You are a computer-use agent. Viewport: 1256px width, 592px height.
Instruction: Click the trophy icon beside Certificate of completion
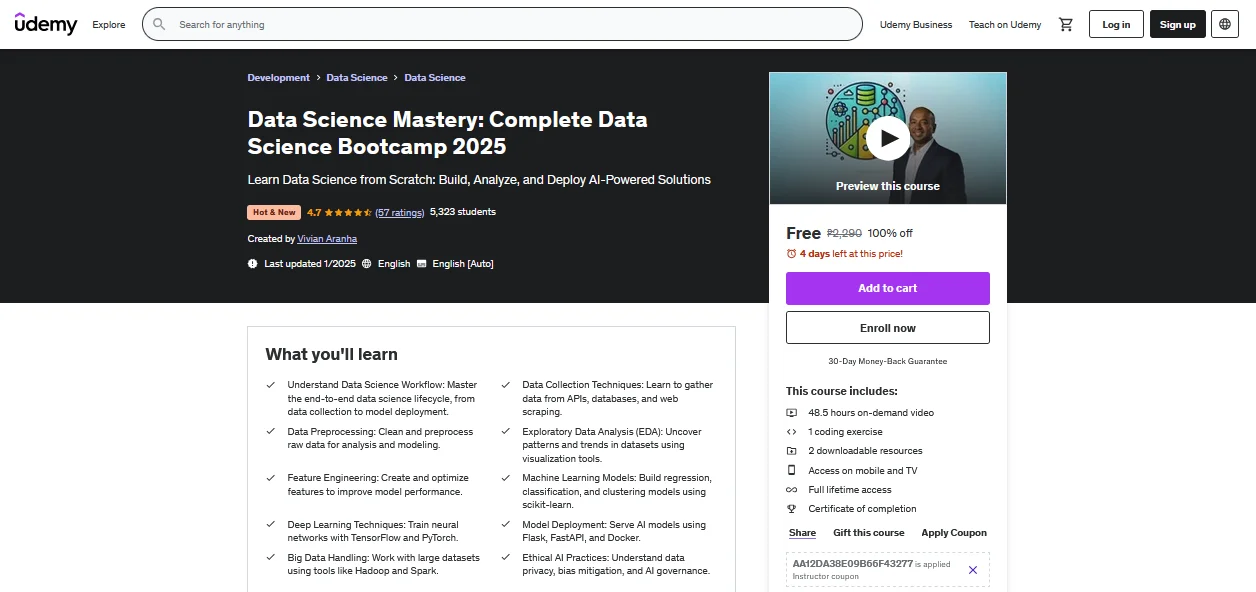pos(792,509)
